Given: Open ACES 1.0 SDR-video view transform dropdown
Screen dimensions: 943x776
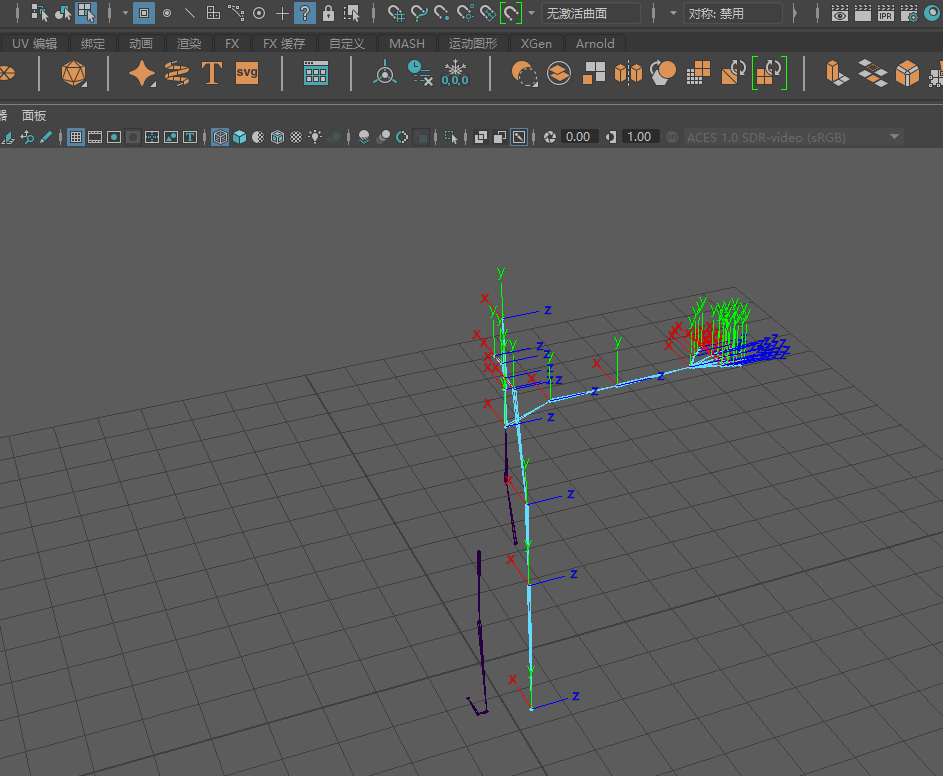Looking at the screenshot, I should (x=793, y=137).
